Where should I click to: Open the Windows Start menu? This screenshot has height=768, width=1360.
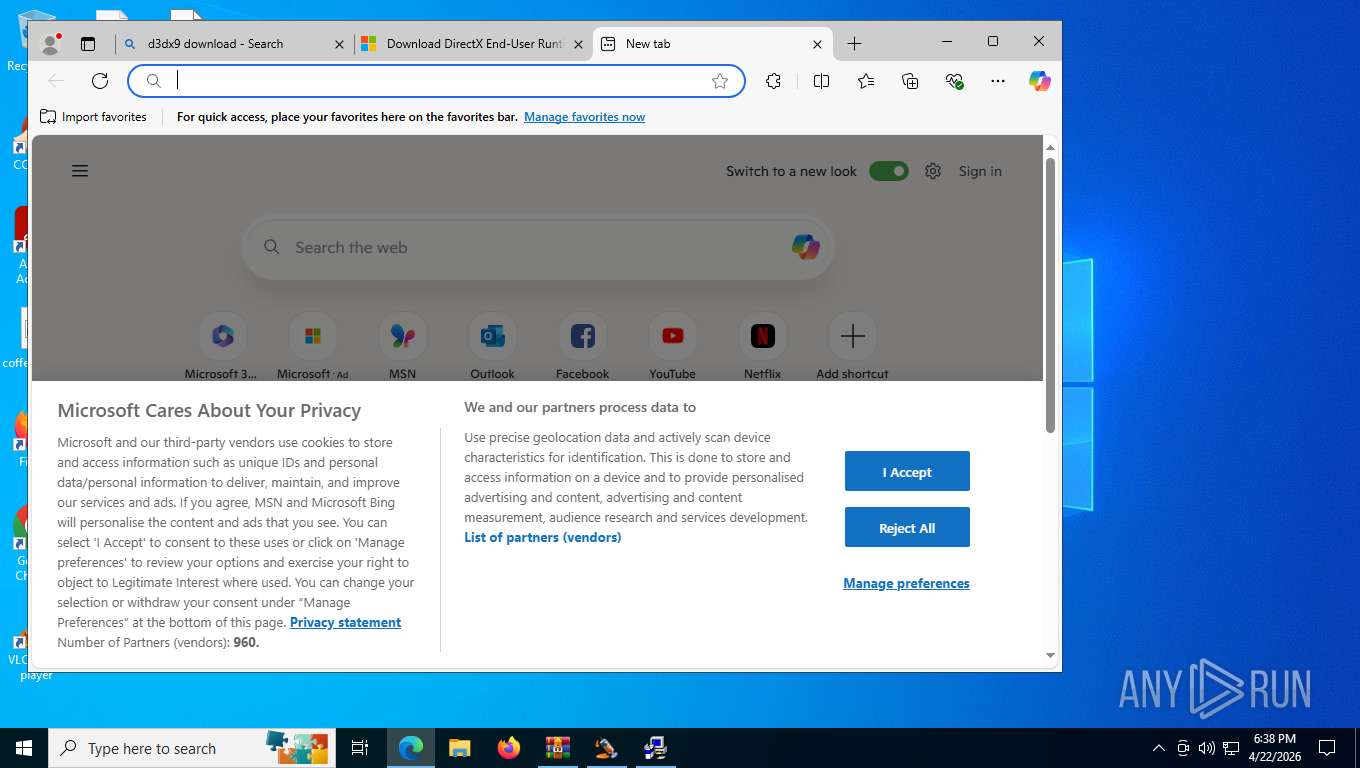tap(24, 748)
